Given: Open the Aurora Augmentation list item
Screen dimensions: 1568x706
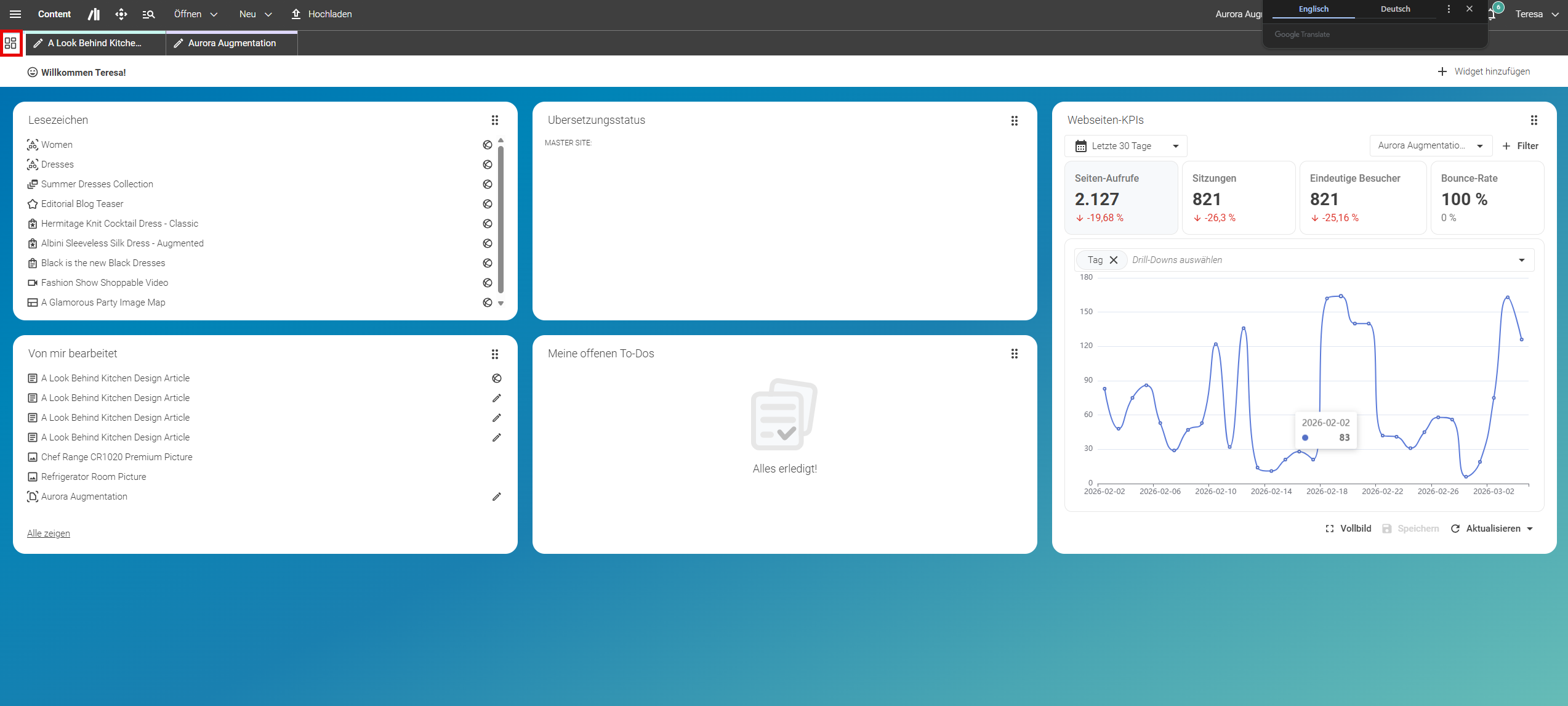Looking at the screenshot, I should (x=84, y=497).
